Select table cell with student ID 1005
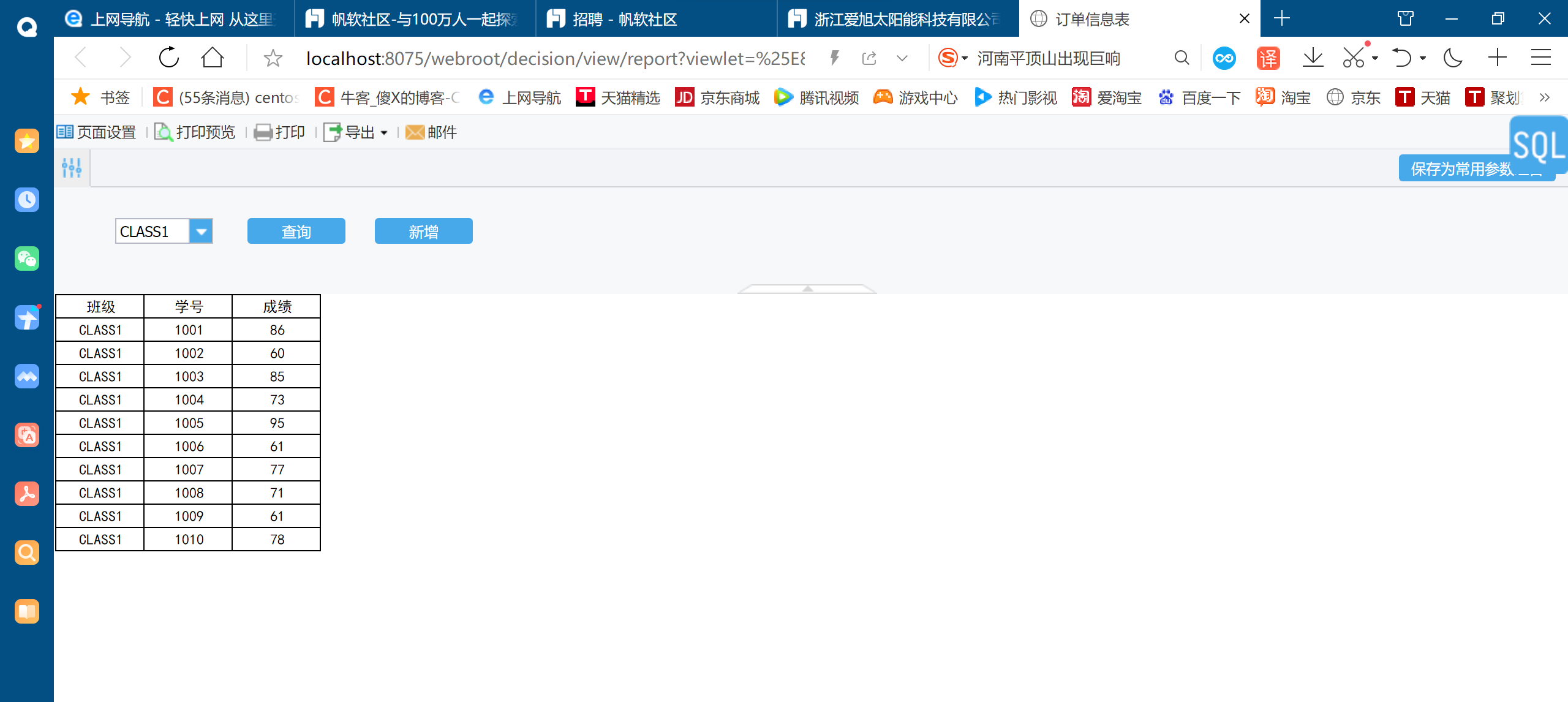Image resolution: width=1568 pixels, height=702 pixels. click(189, 423)
